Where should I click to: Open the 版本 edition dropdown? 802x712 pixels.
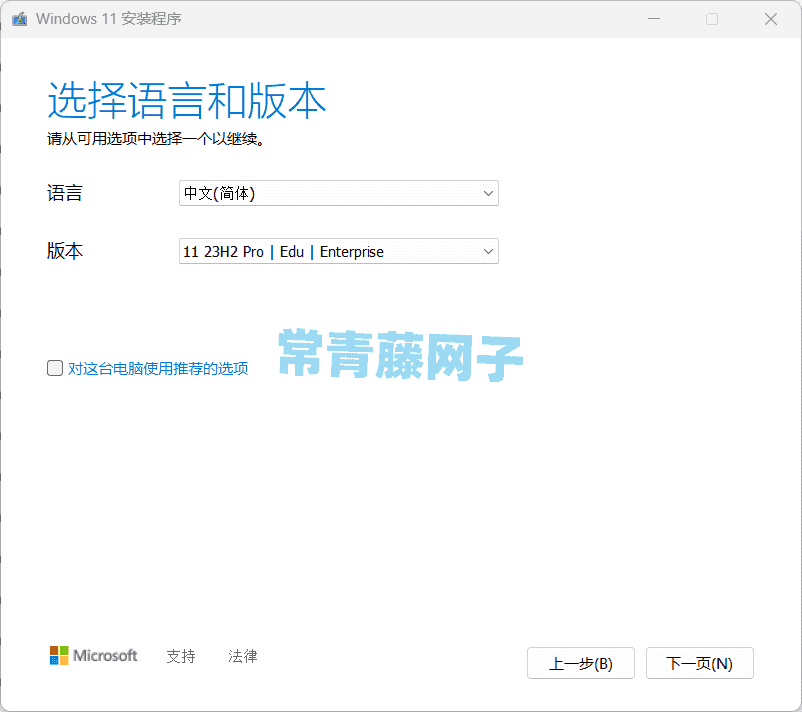[339, 251]
